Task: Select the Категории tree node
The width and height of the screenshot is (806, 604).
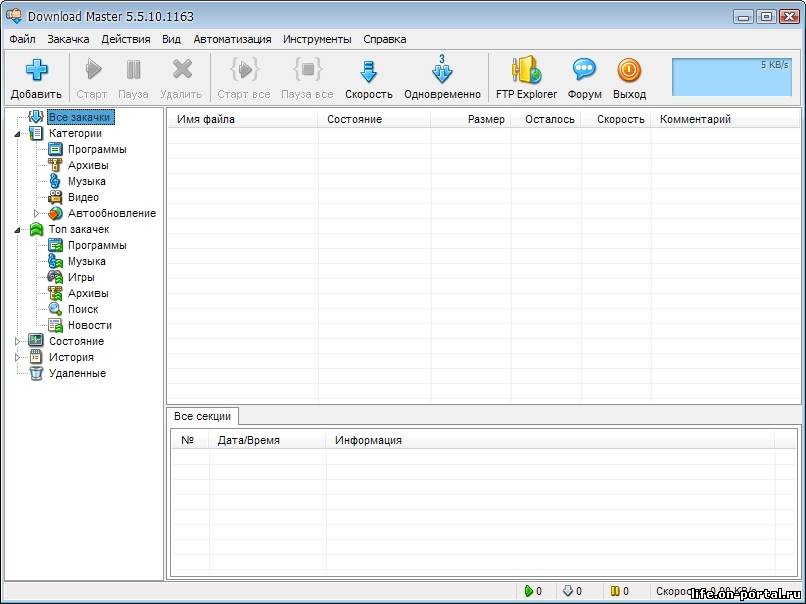Action: 75,133
